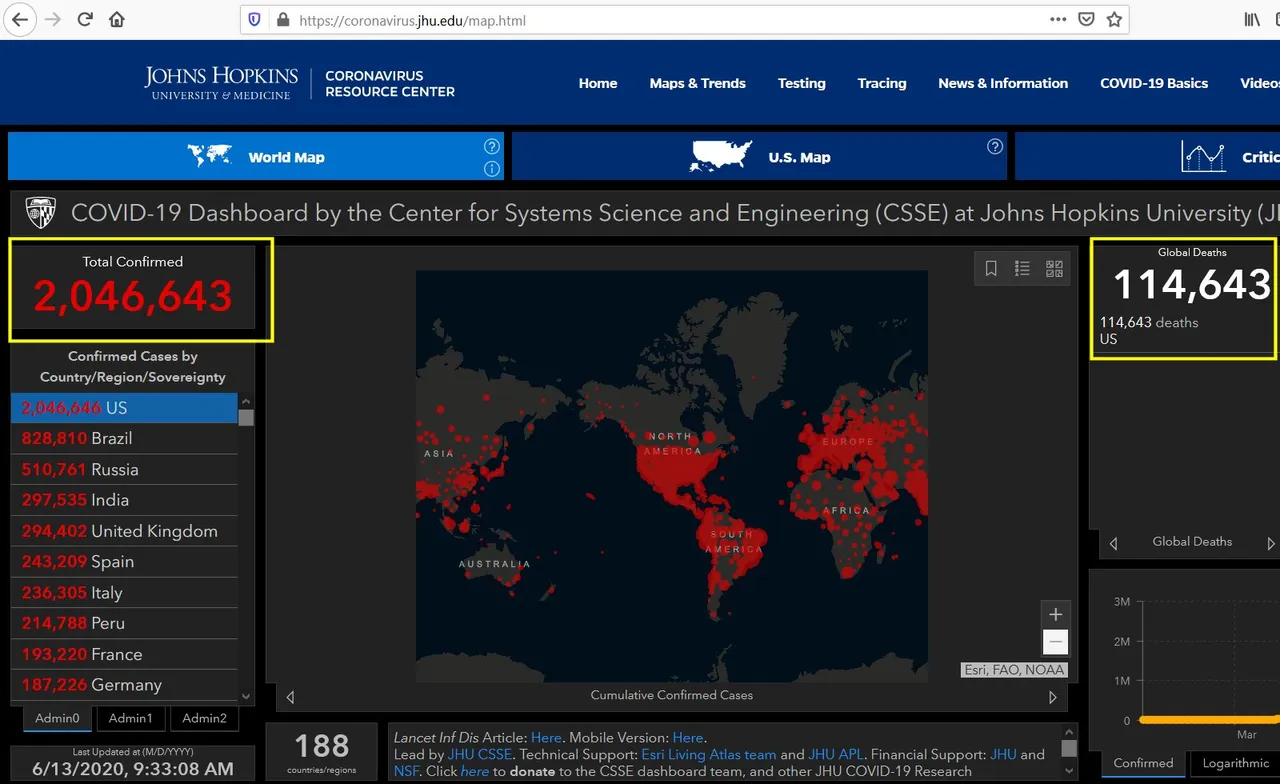This screenshot has width=1280, height=784.
Task: Show site security padlock info
Action: point(282,20)
